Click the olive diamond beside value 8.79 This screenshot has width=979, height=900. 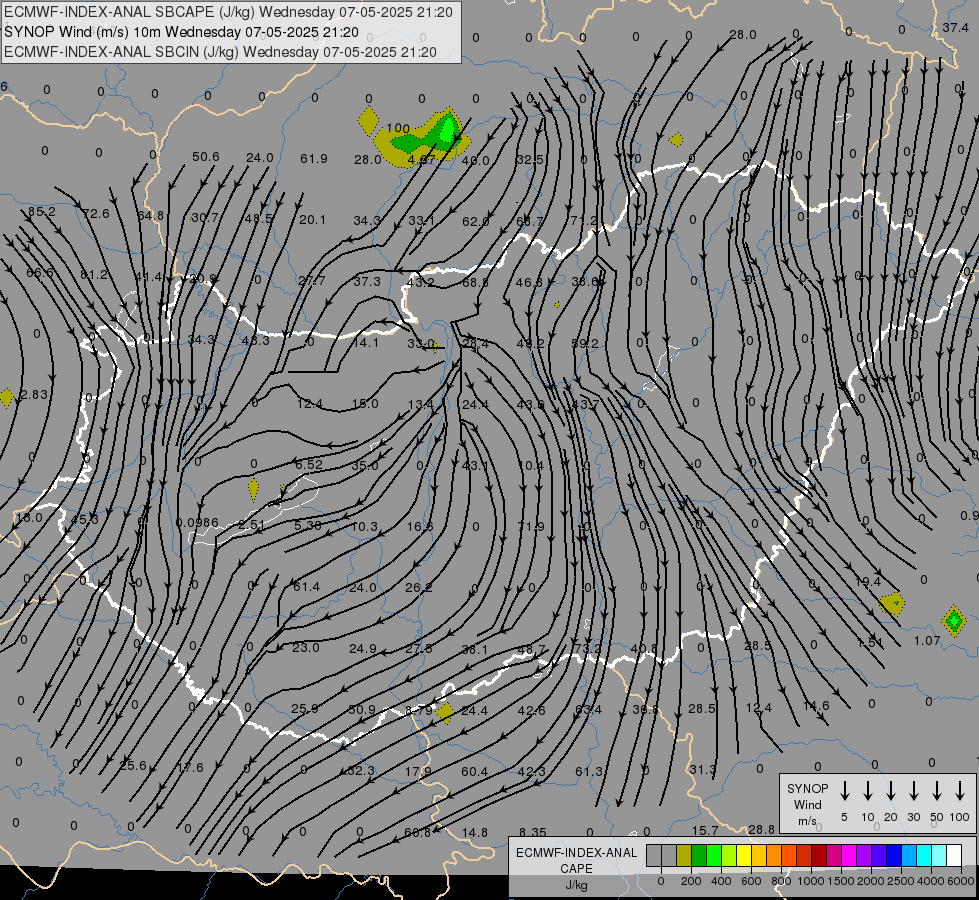click(x=445, y=713)
